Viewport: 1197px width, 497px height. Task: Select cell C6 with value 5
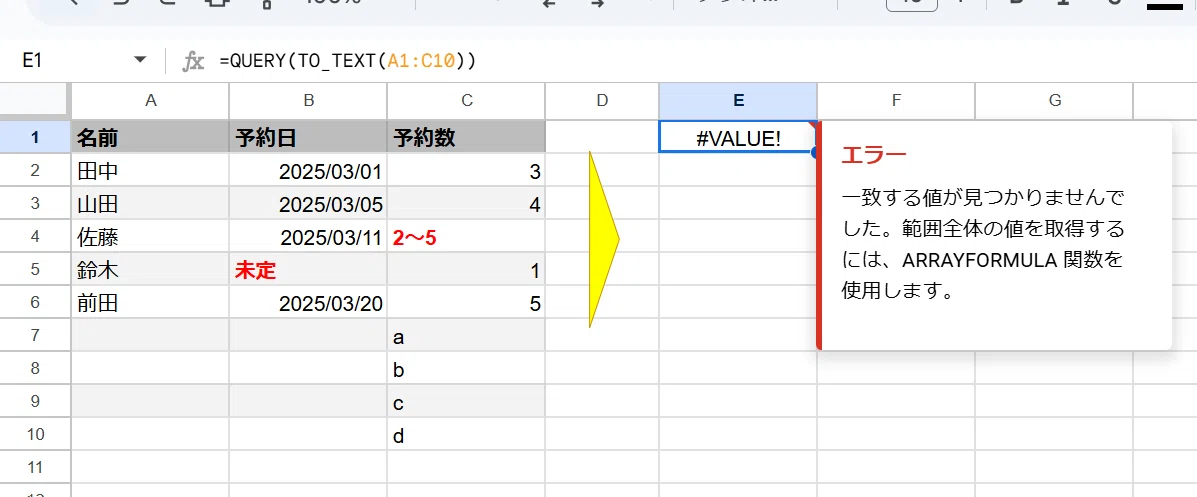(466, 303)
